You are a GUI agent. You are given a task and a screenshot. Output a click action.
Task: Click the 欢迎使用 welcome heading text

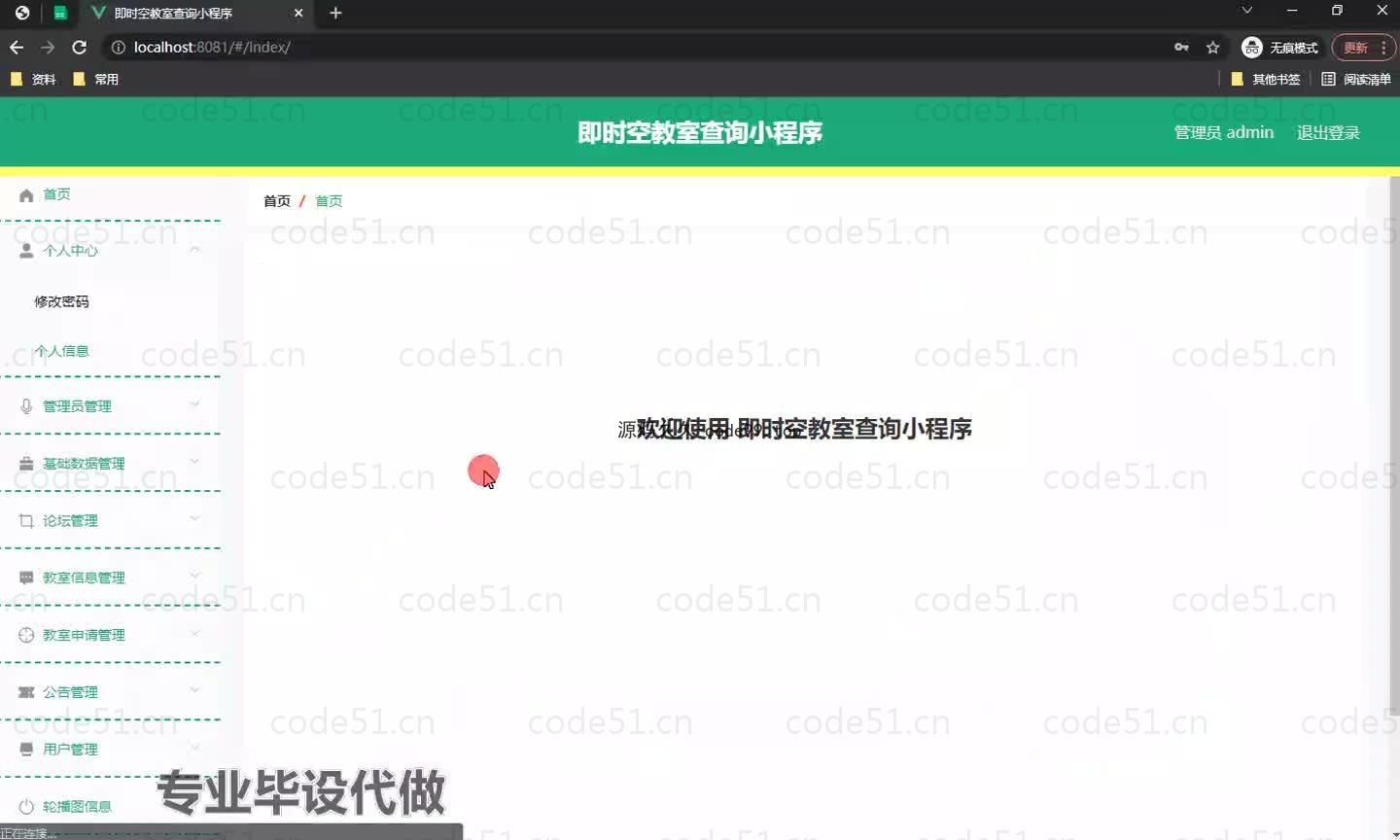(x=804, y=429)
